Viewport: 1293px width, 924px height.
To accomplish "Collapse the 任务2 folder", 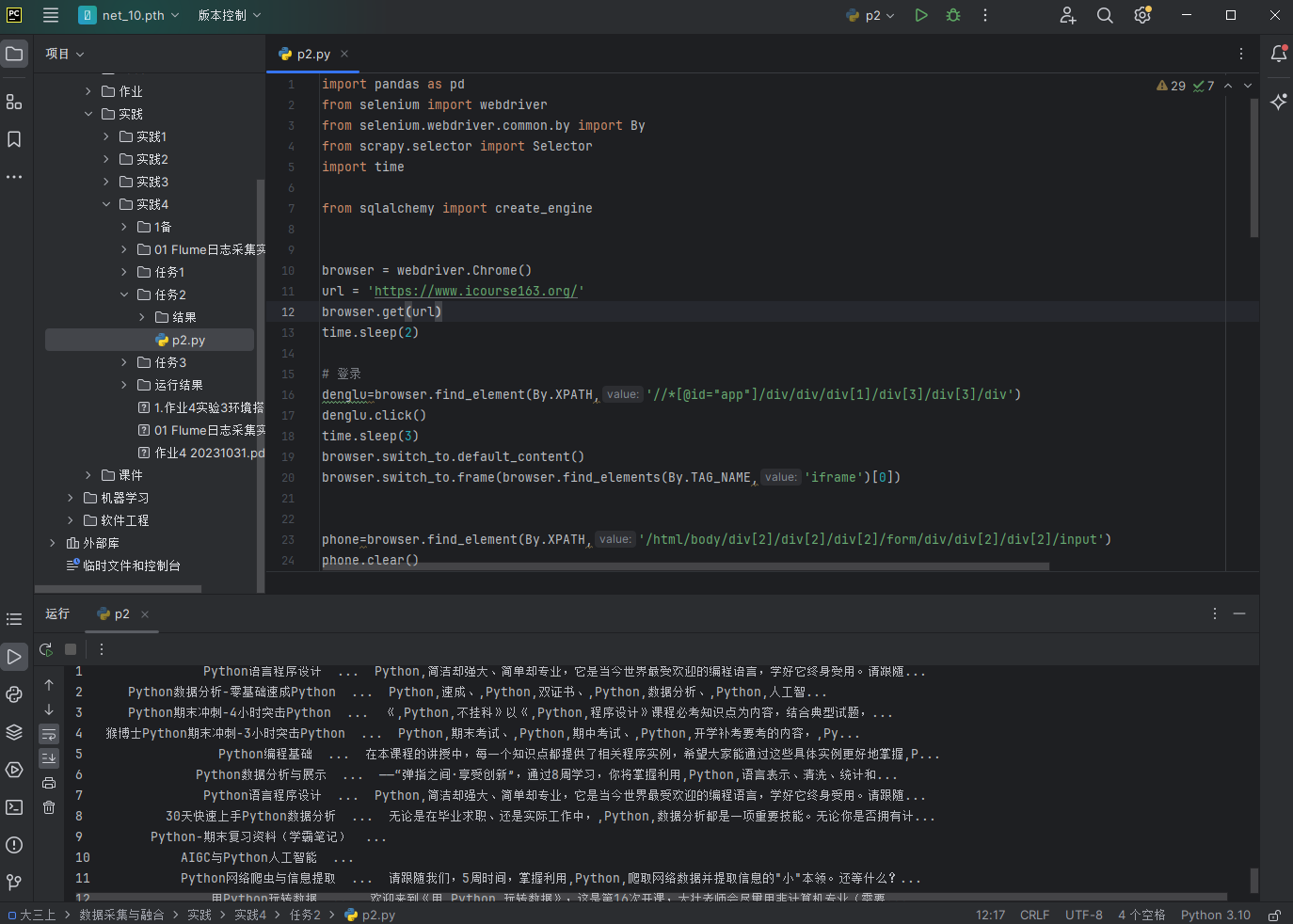I will (124, 295).
